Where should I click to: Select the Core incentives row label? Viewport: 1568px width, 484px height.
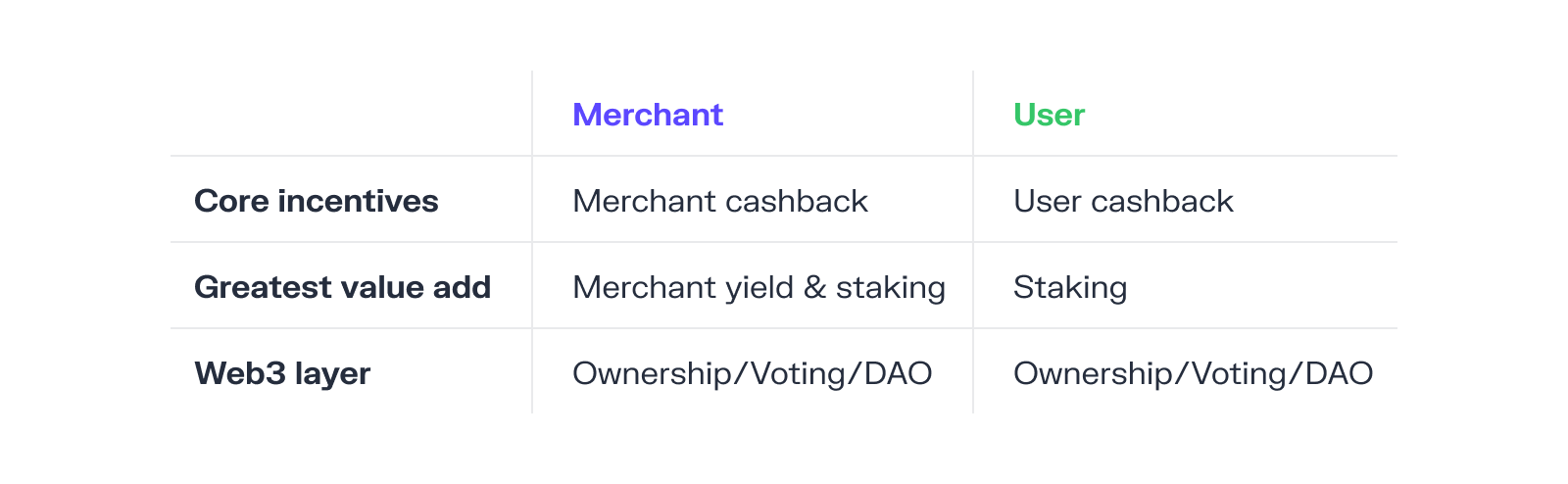point(317,201)
